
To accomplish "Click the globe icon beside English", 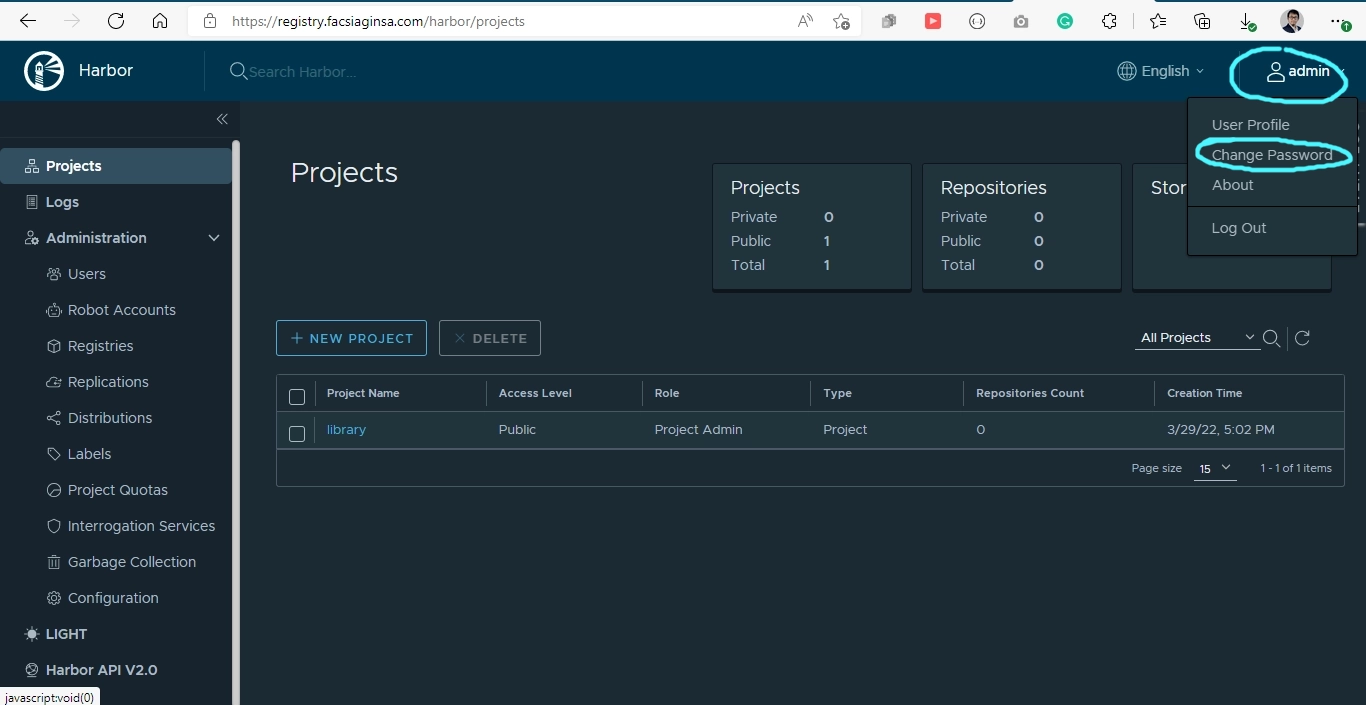I will [1126, 71].
